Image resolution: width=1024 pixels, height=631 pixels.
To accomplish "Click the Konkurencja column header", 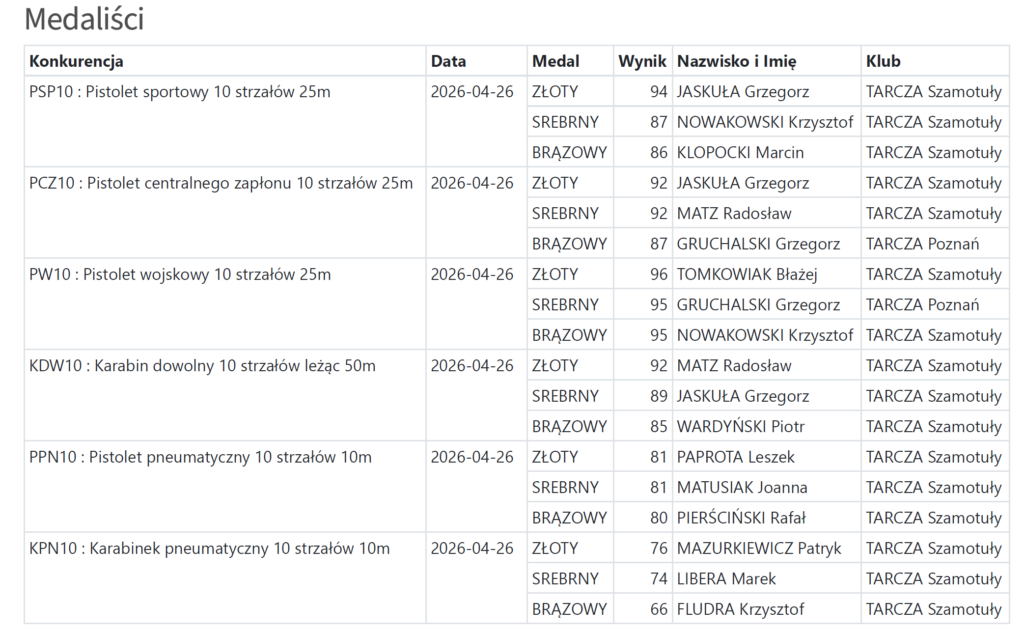I will click(76, 61).
